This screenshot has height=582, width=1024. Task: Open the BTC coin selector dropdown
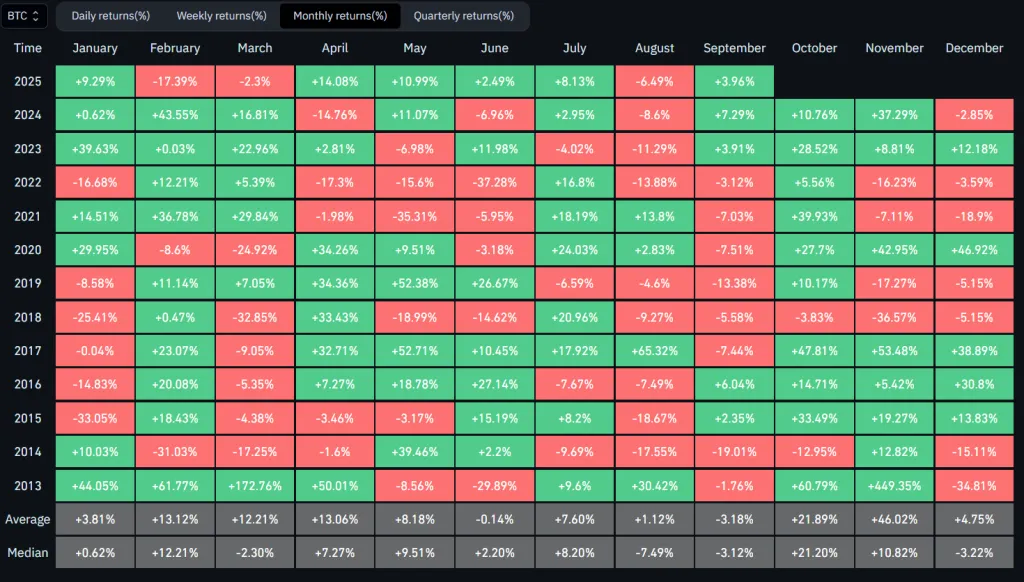pyautogui.click(x=26, y=16)
